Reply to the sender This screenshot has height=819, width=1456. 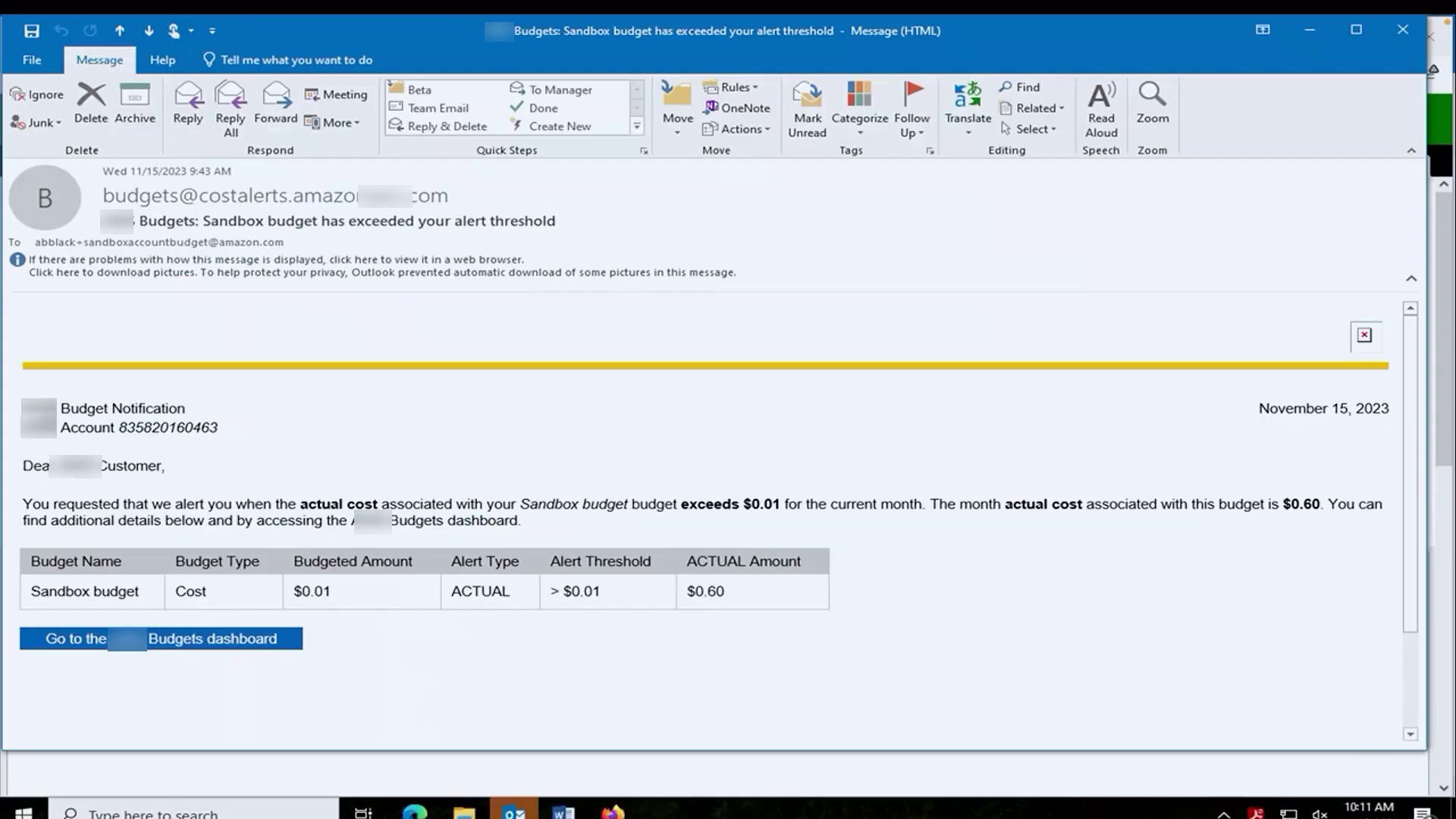coord(188,104)
